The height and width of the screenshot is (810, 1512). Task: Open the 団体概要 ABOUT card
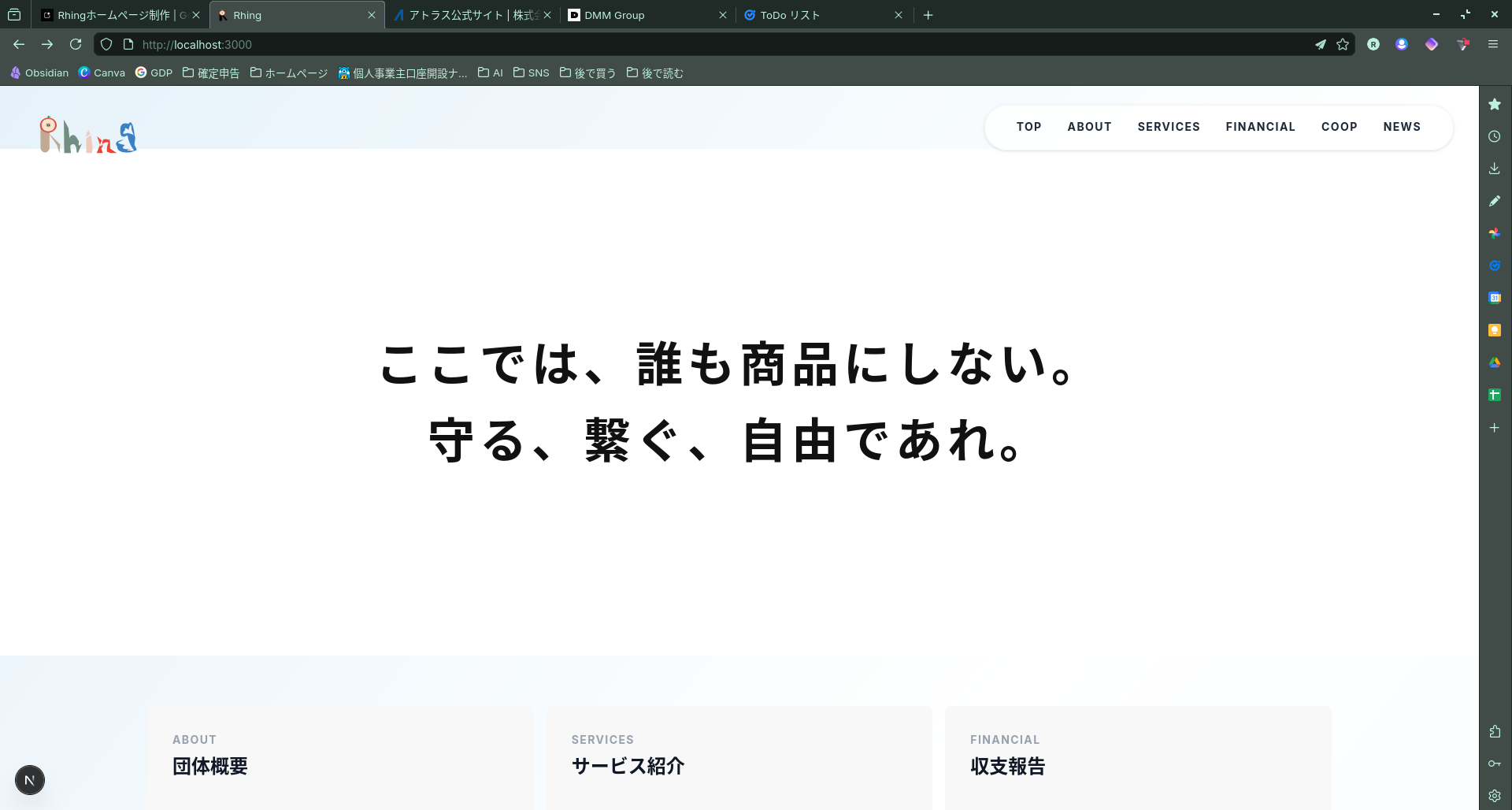point(340,757)
